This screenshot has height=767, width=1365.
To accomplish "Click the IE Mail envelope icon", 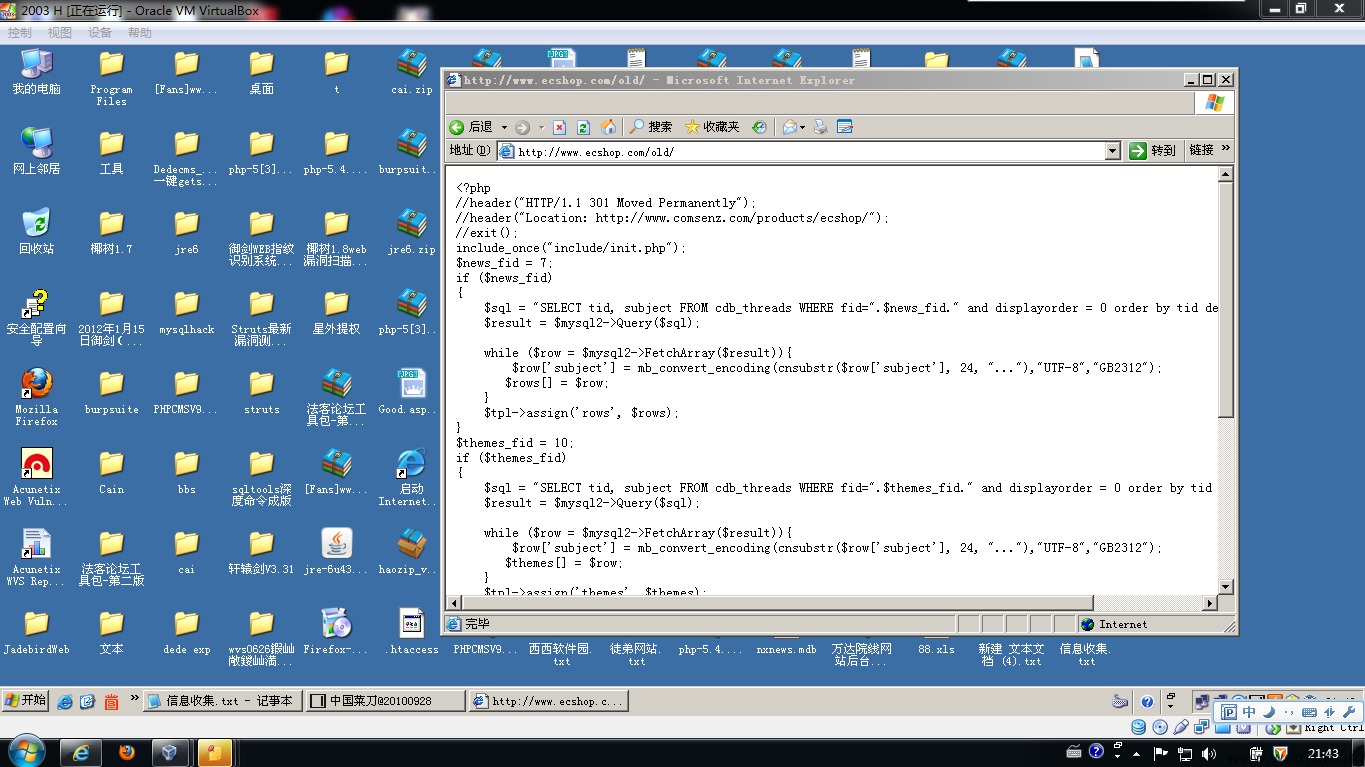I will (789, 127).
